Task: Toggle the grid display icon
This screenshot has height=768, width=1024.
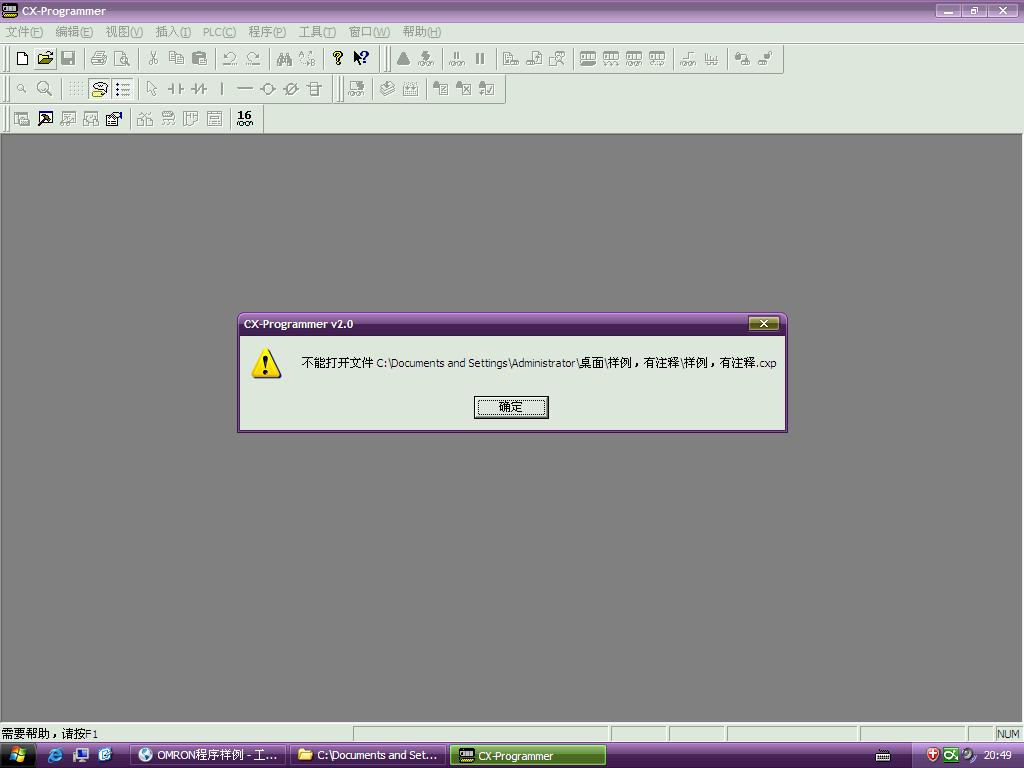Action: click(76, 89)
